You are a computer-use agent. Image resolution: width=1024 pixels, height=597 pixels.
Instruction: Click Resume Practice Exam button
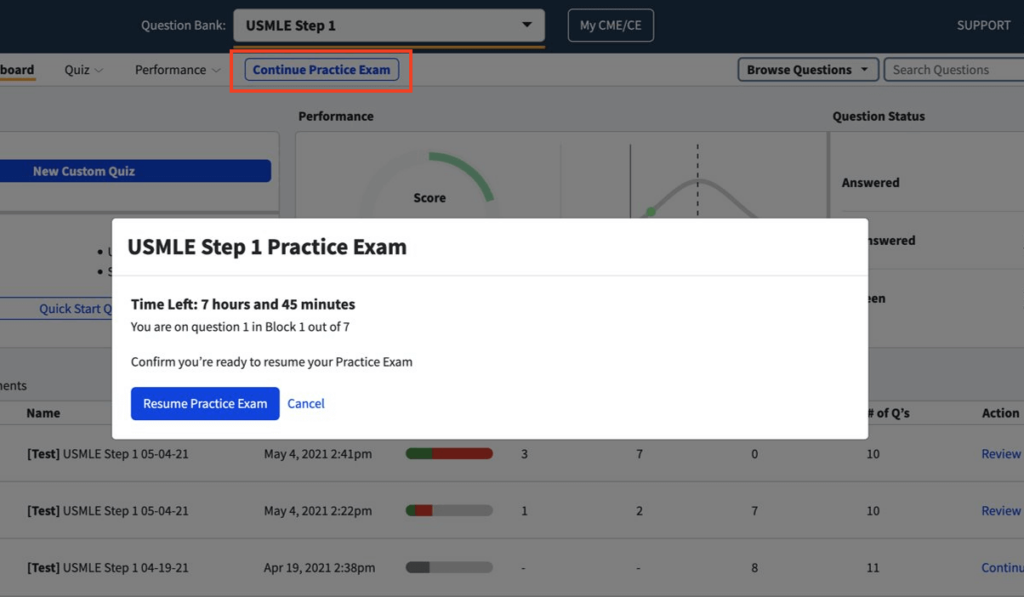[205, 404]
